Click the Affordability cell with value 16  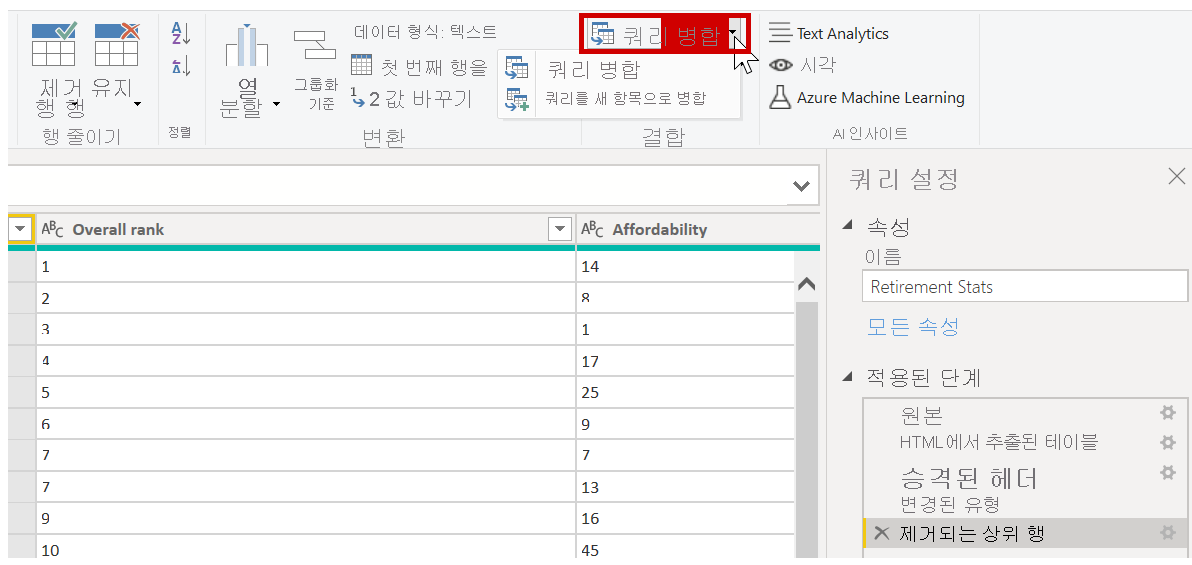click(685, 519)
